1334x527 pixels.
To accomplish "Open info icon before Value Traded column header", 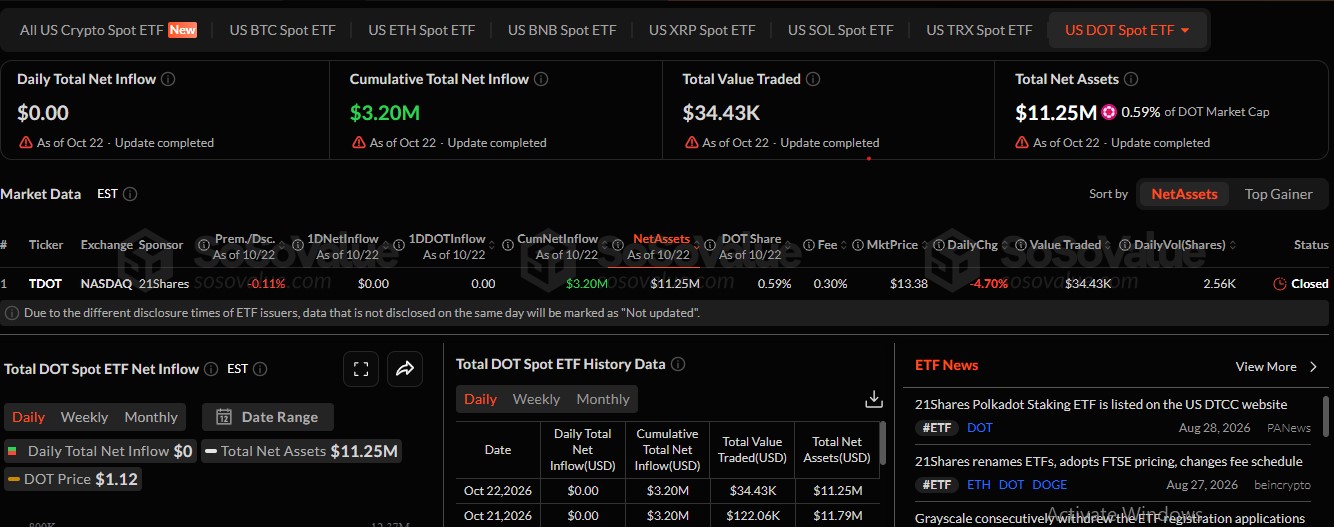I will tap(1021, 245).
